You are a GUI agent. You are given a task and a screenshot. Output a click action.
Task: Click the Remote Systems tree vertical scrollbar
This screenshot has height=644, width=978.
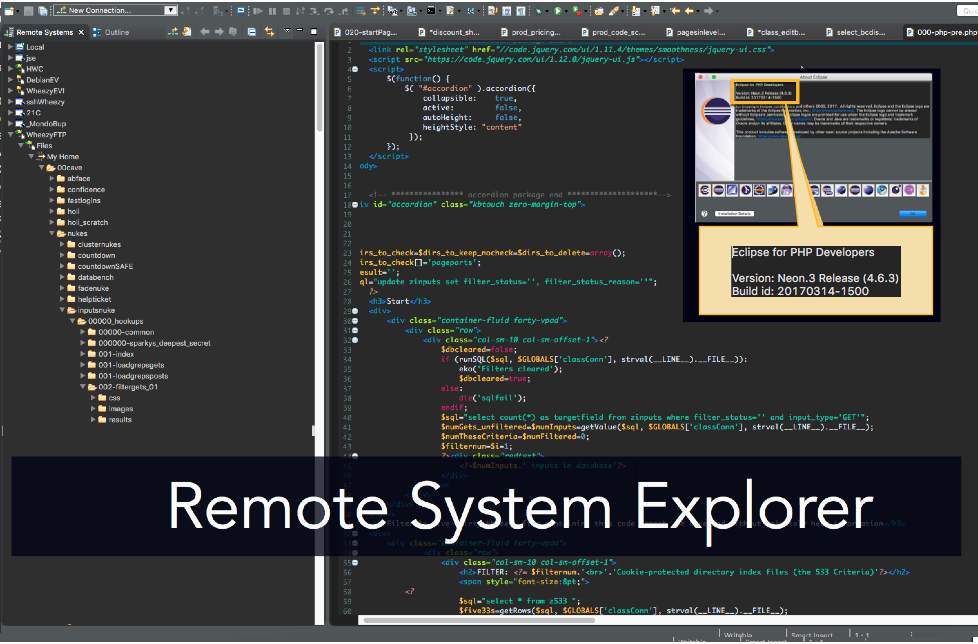319,87
